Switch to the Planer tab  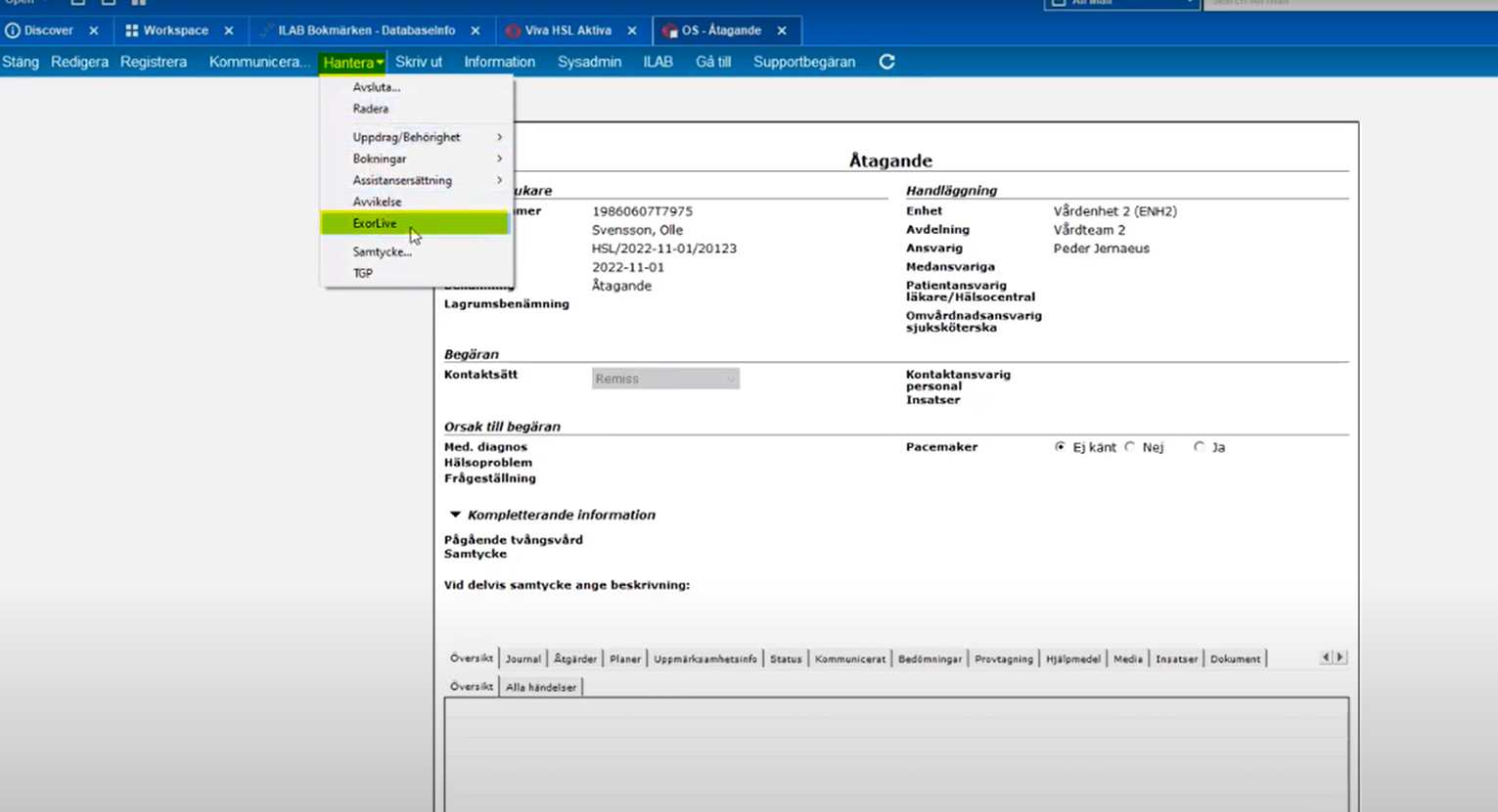pyautogui.click(x=625, y=658)
